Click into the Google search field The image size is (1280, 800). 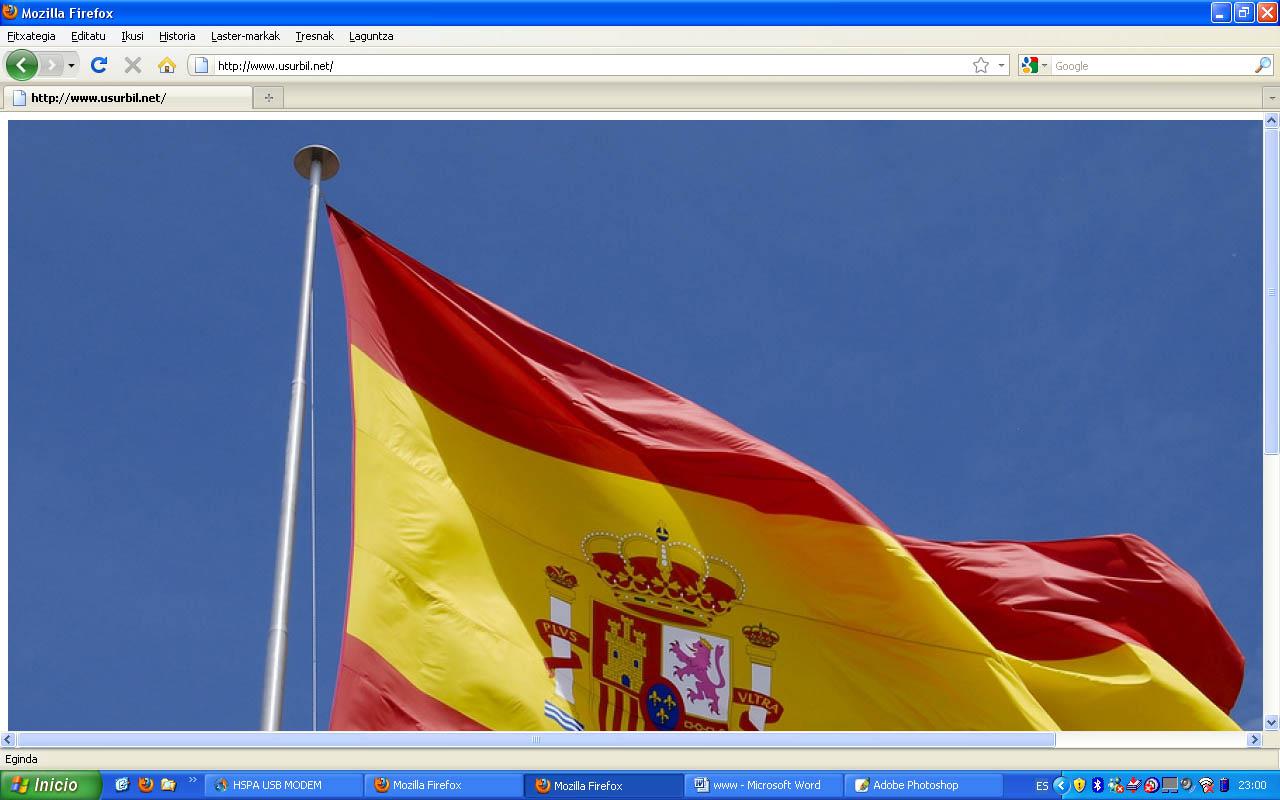pyautogui.click(x=1150, y=65)
